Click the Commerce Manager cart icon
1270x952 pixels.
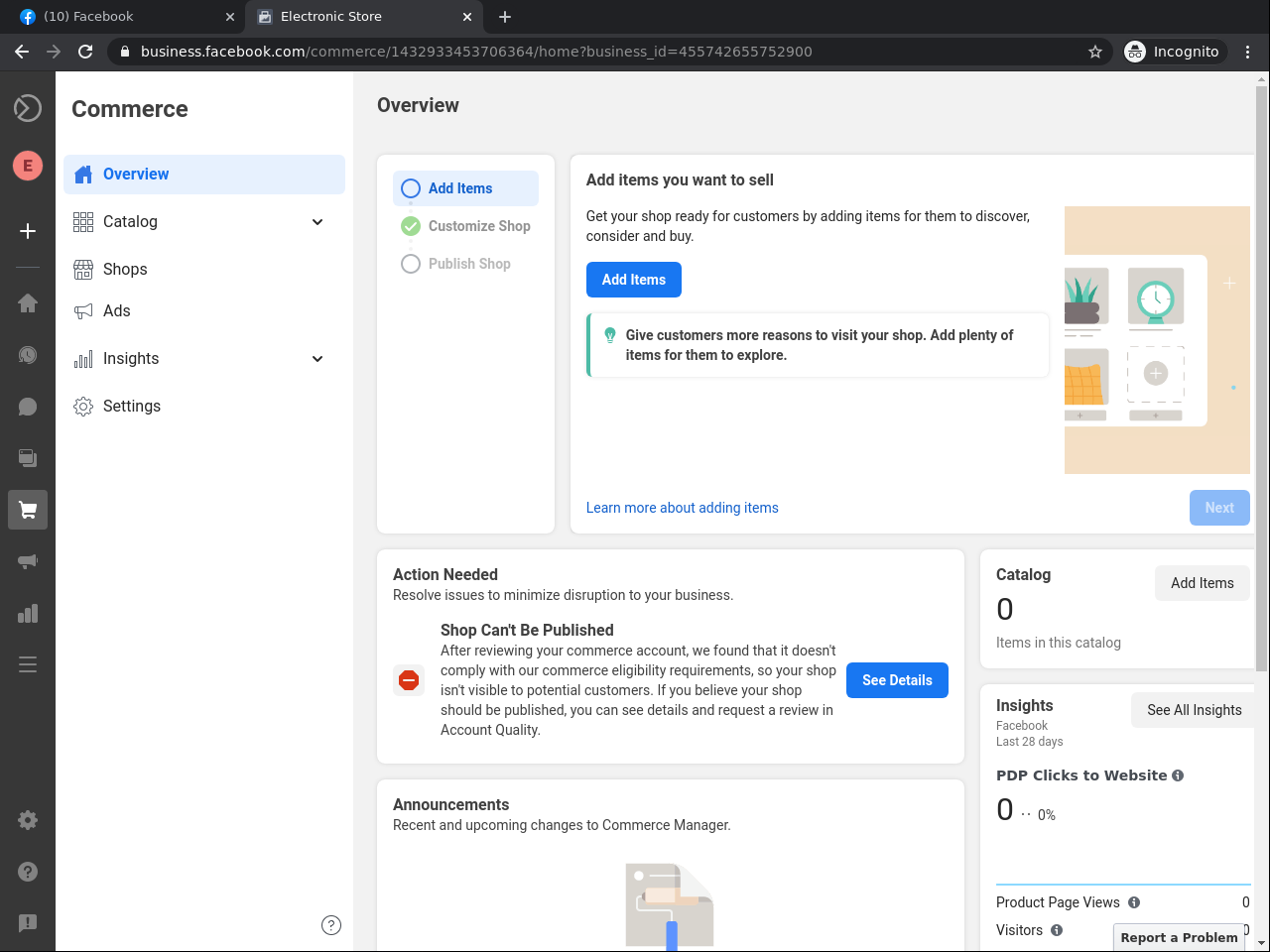click(x=28, y=510)
